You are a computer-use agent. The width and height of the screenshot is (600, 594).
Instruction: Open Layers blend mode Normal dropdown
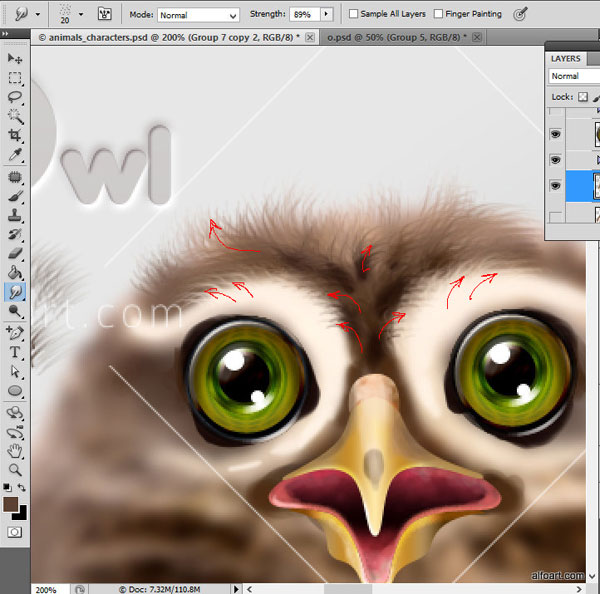pos(574,76)
